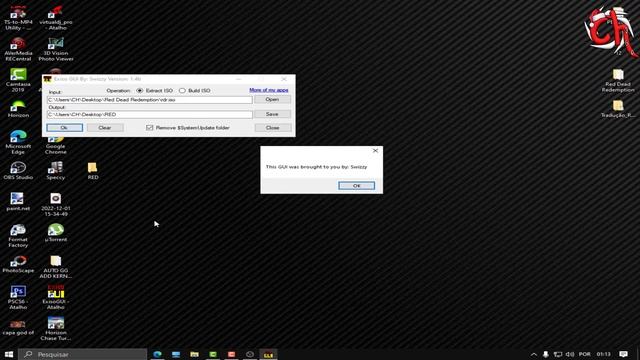Click the Ok button in Exiso GUI
The width and height of the screenshot is (640, 360).
pos(64,128)
